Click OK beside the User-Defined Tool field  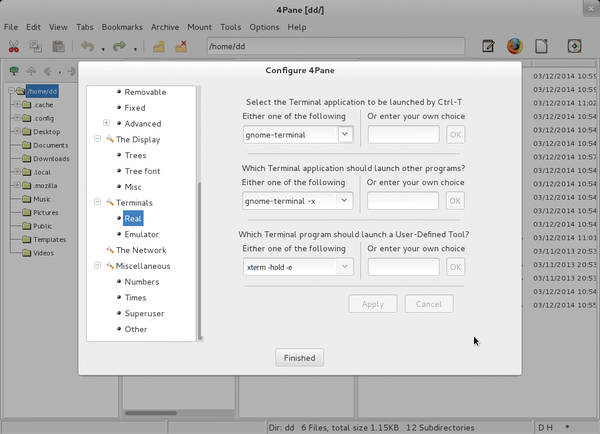tap(455, 267)
